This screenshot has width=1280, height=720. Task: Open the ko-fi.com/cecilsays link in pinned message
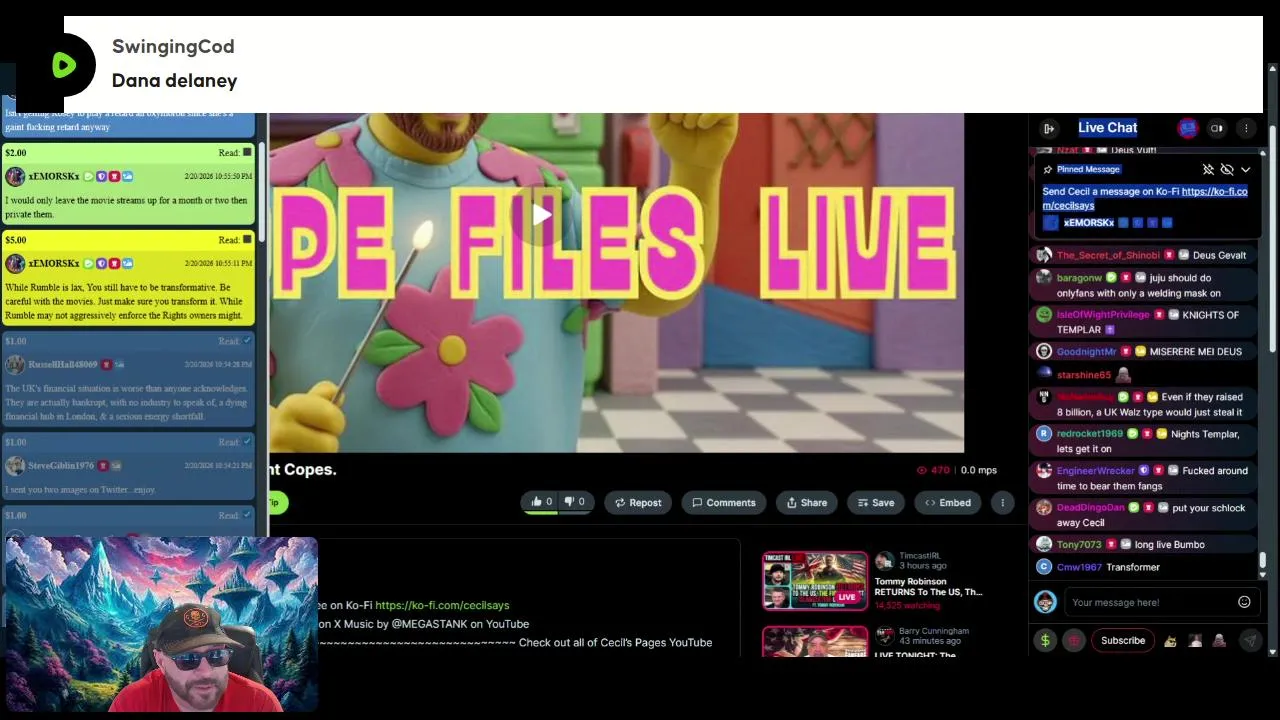click(1214, 191)
